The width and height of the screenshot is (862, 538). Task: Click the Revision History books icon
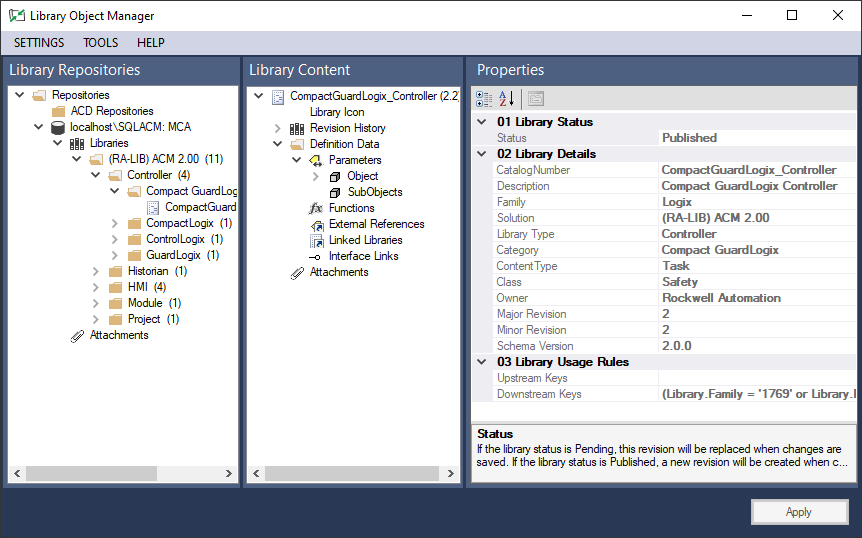tap(297, 129)
